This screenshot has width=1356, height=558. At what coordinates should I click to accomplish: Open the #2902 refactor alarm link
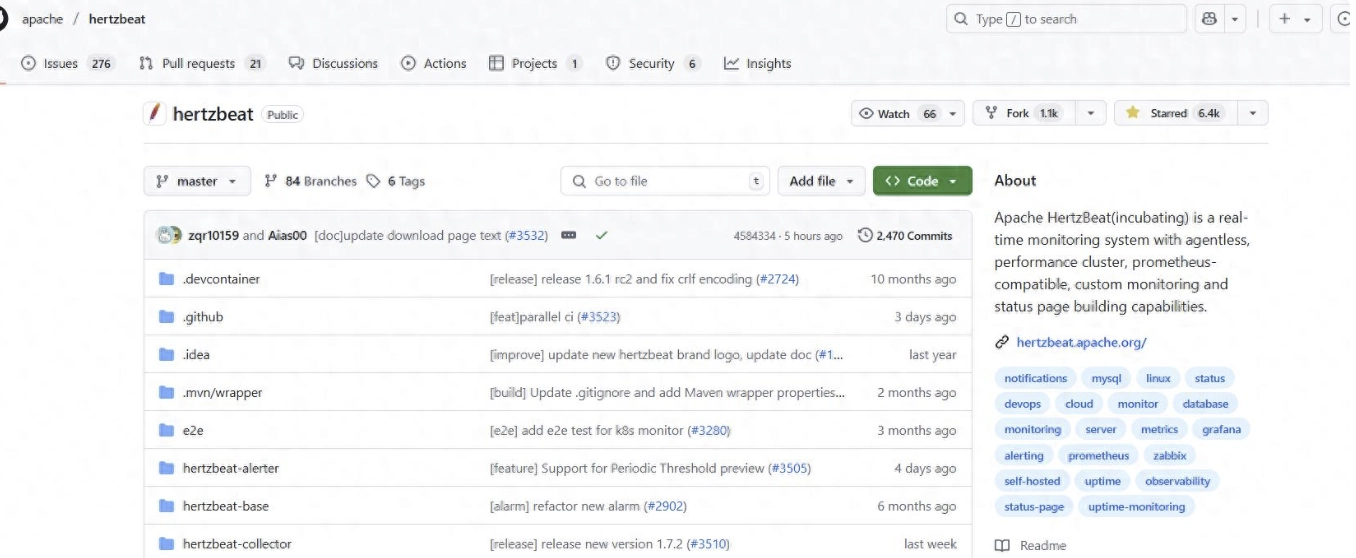665,506
